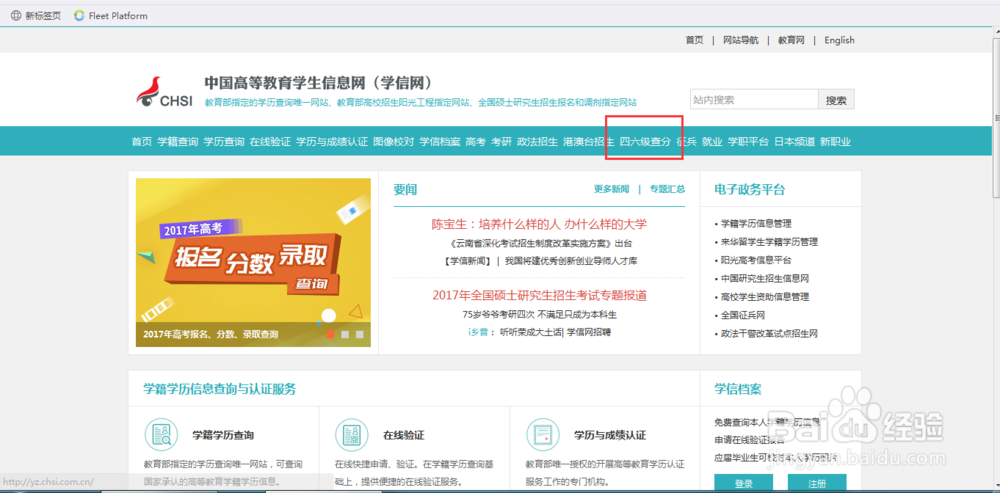Open 学历查询 in the navigation bar

(x=224, y=142)
